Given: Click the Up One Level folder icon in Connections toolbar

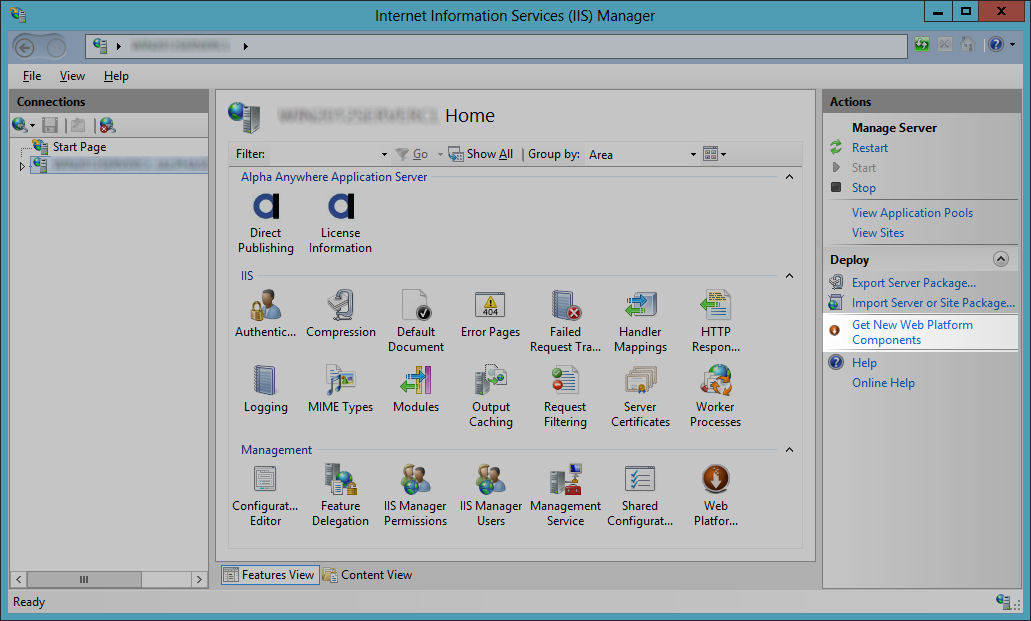Looking at the screenshot, I should coord(78,125).
